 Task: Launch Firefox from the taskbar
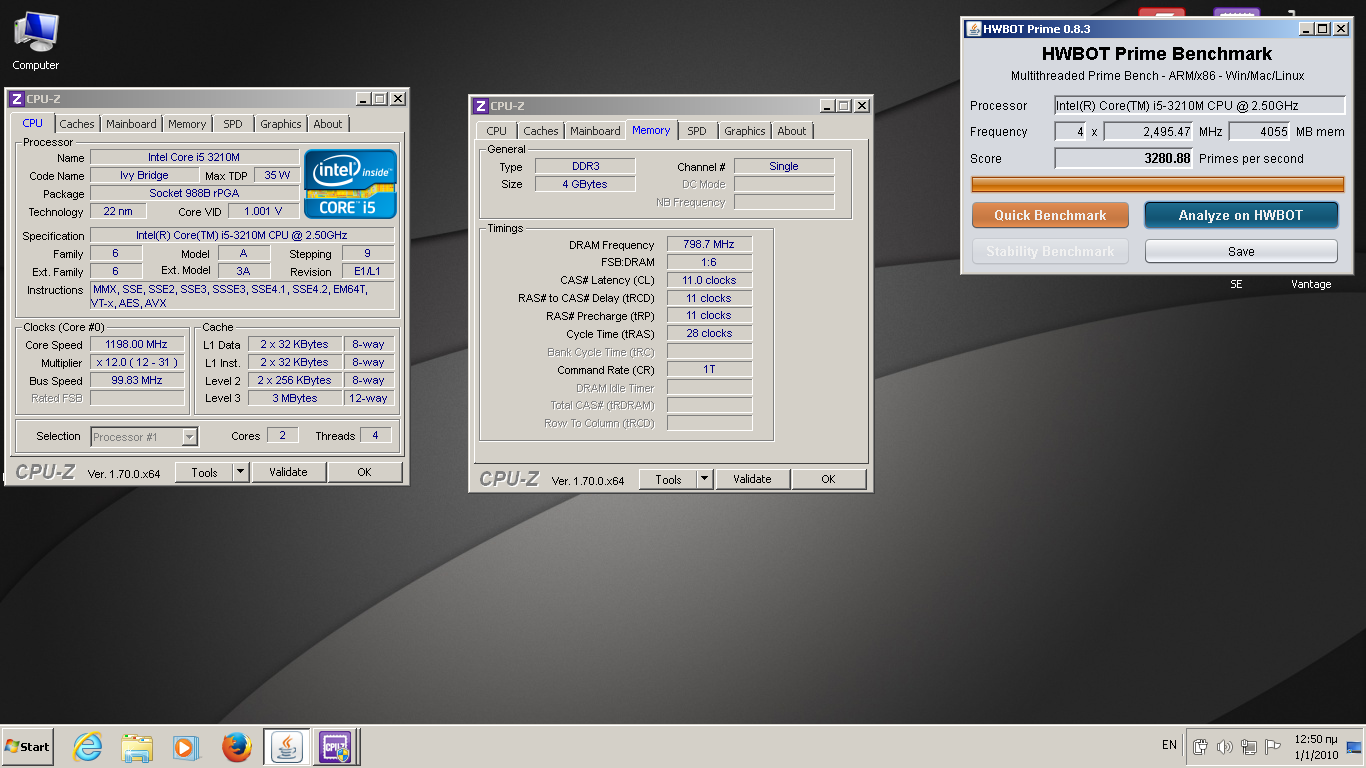(237, 747)
